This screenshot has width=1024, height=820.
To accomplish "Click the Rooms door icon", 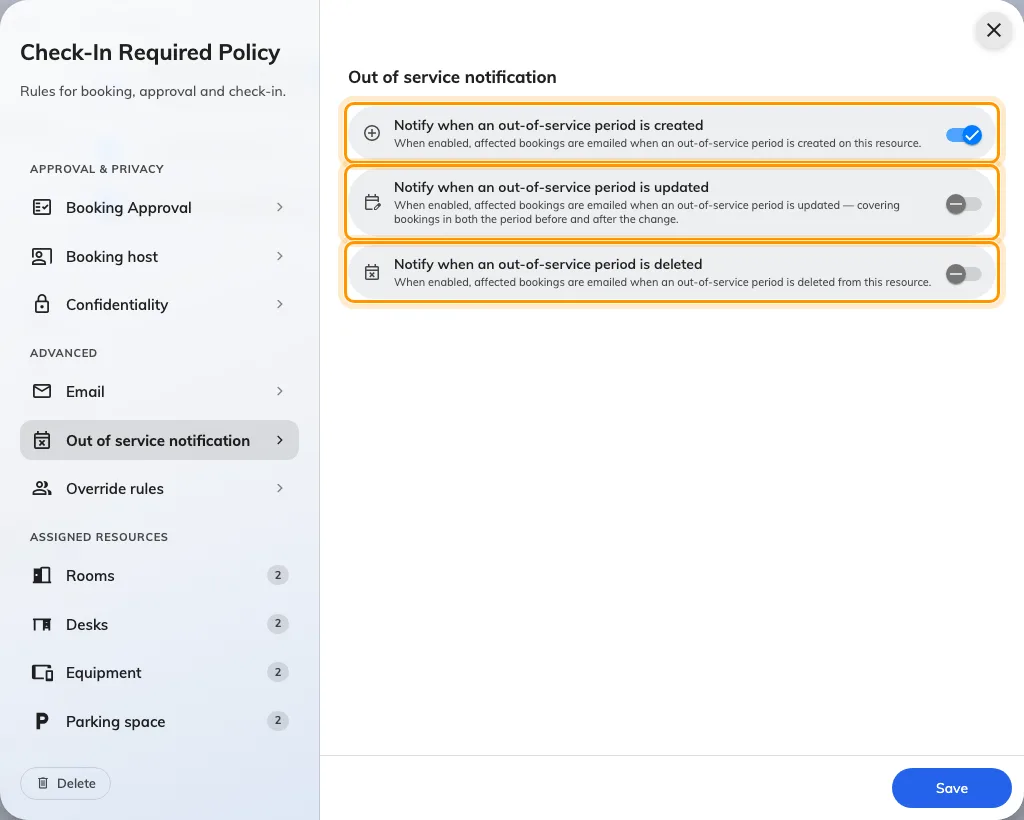I will coord(42,575).
